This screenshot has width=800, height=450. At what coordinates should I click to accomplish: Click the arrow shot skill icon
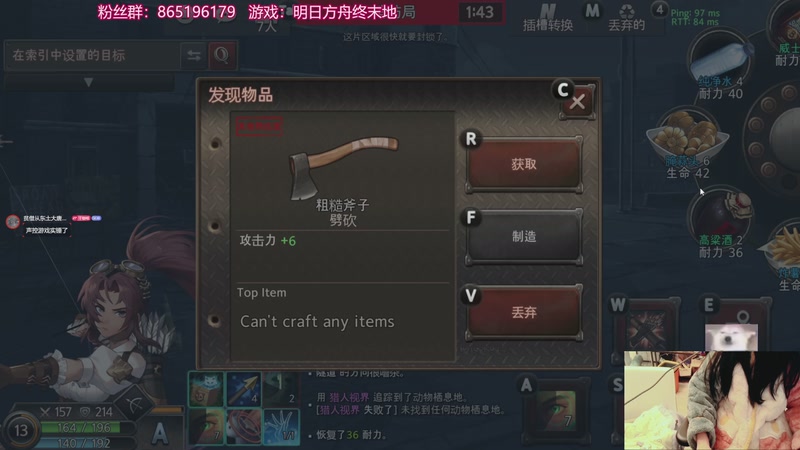(243, 389)
